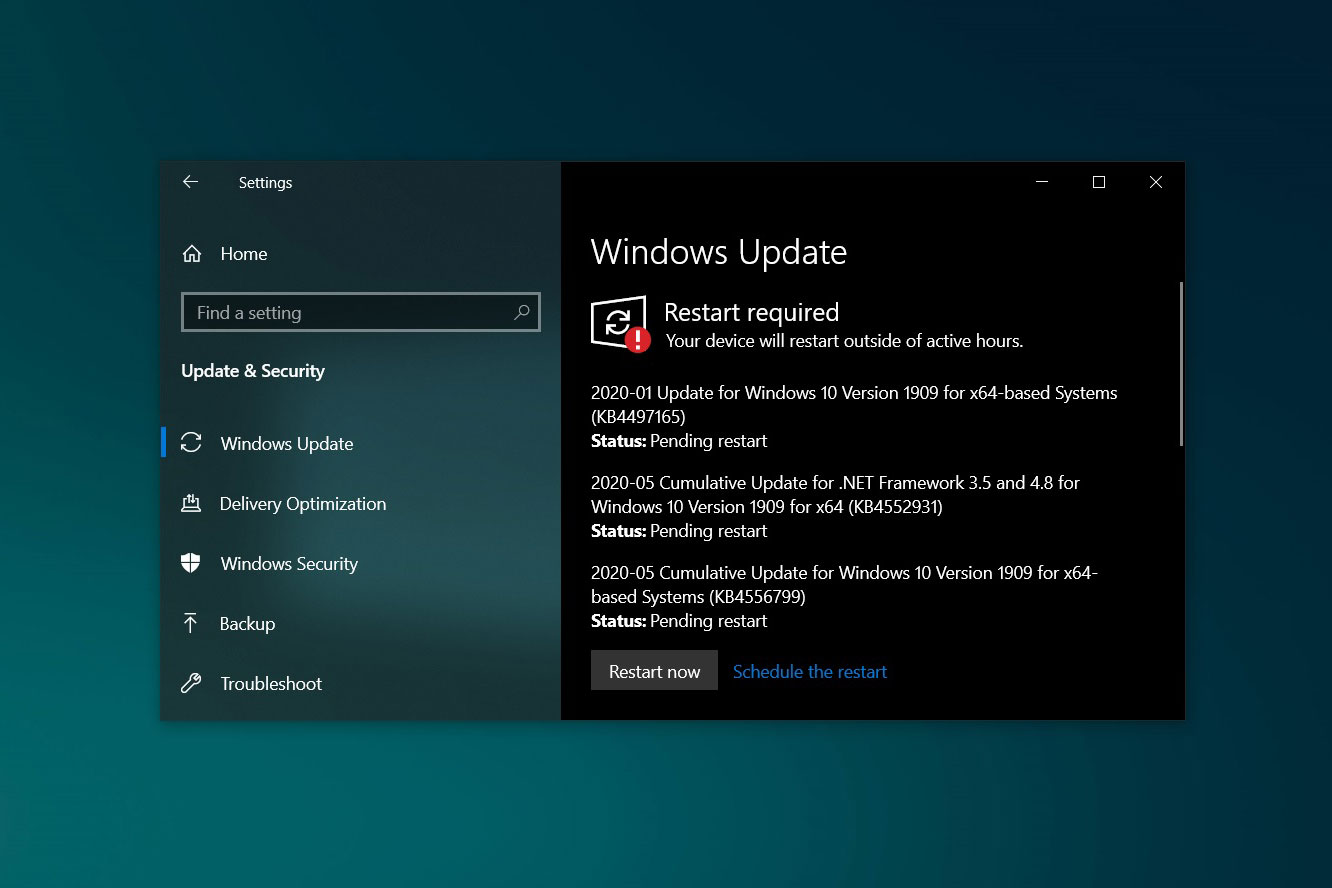This screenshot has height=888, width=1332.
Task: Select Troubleshoot in the sidebar
Action: (360, 683)
